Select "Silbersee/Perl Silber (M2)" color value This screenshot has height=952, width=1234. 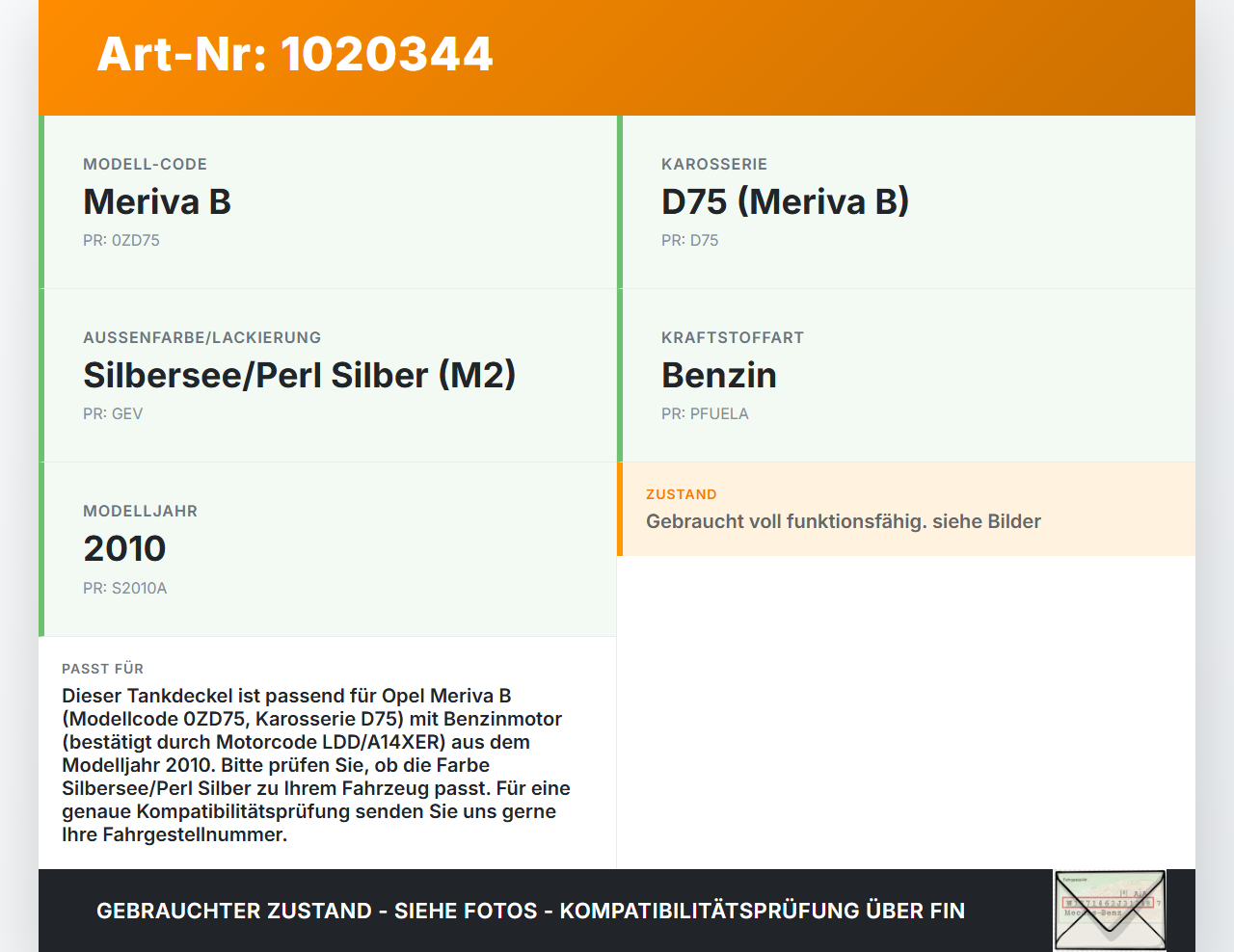pyautogui.click(x=300, y=375)
